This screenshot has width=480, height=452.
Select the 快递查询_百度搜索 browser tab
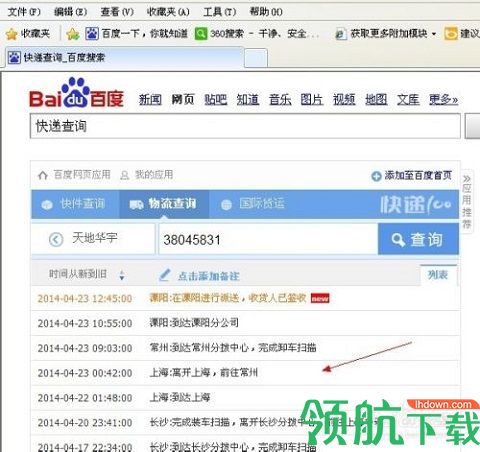125,58
